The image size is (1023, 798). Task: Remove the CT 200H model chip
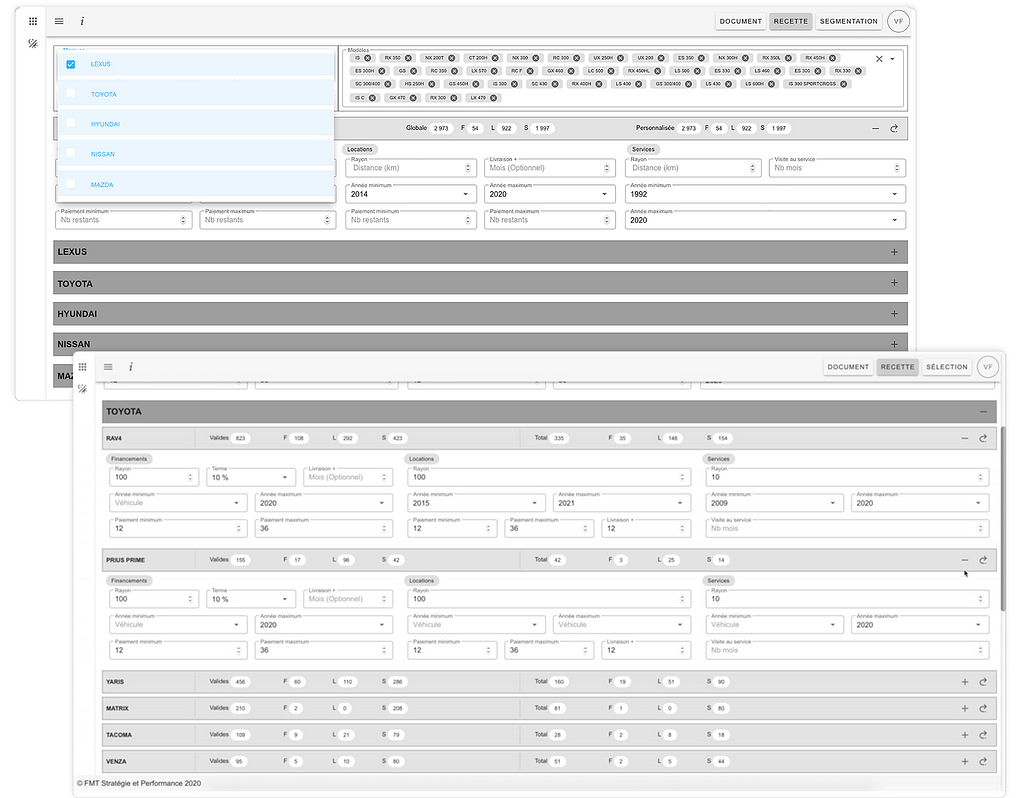point(495,58)
